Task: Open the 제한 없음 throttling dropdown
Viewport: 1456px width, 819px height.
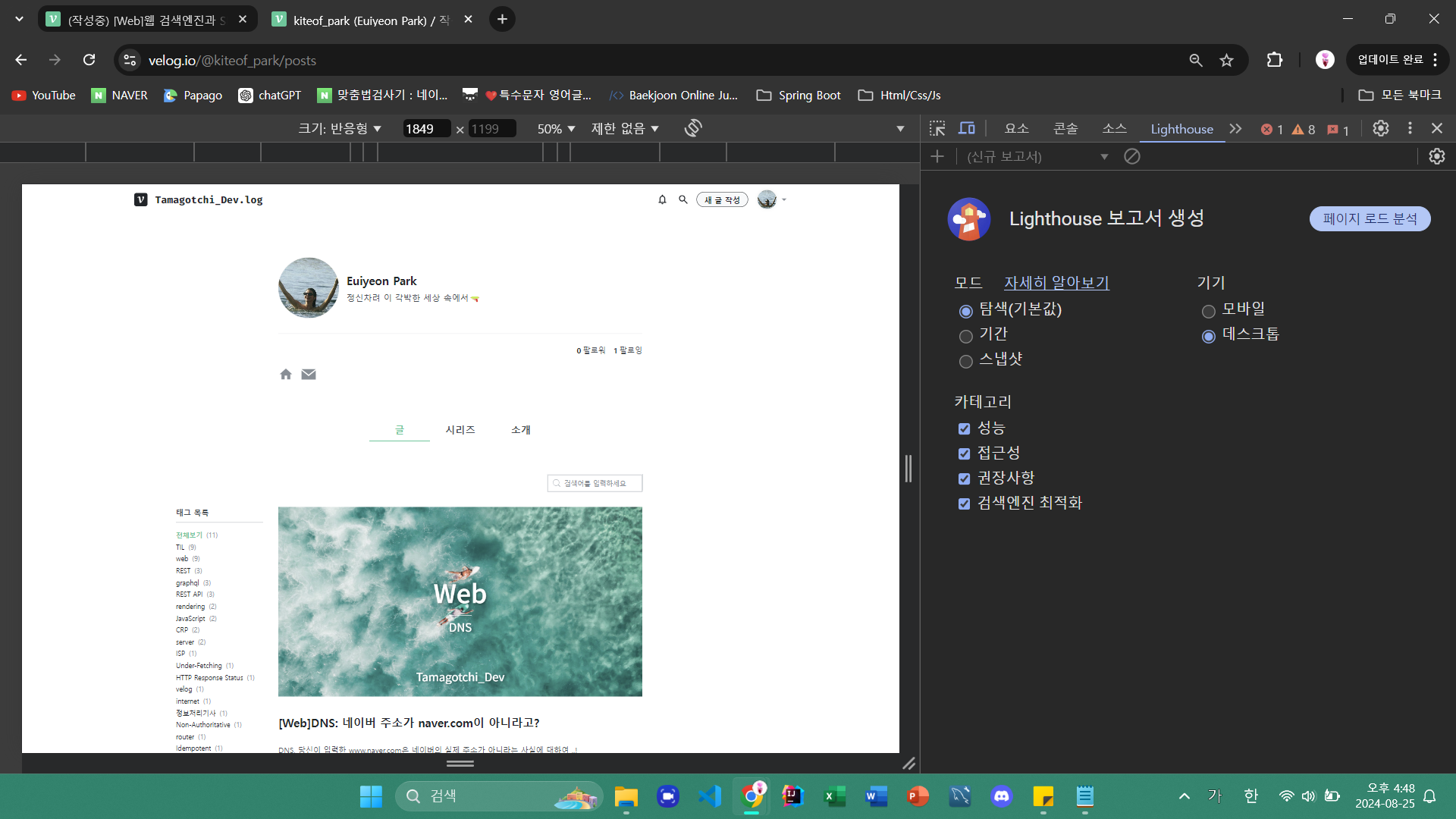Action: [x=625, y=129]
